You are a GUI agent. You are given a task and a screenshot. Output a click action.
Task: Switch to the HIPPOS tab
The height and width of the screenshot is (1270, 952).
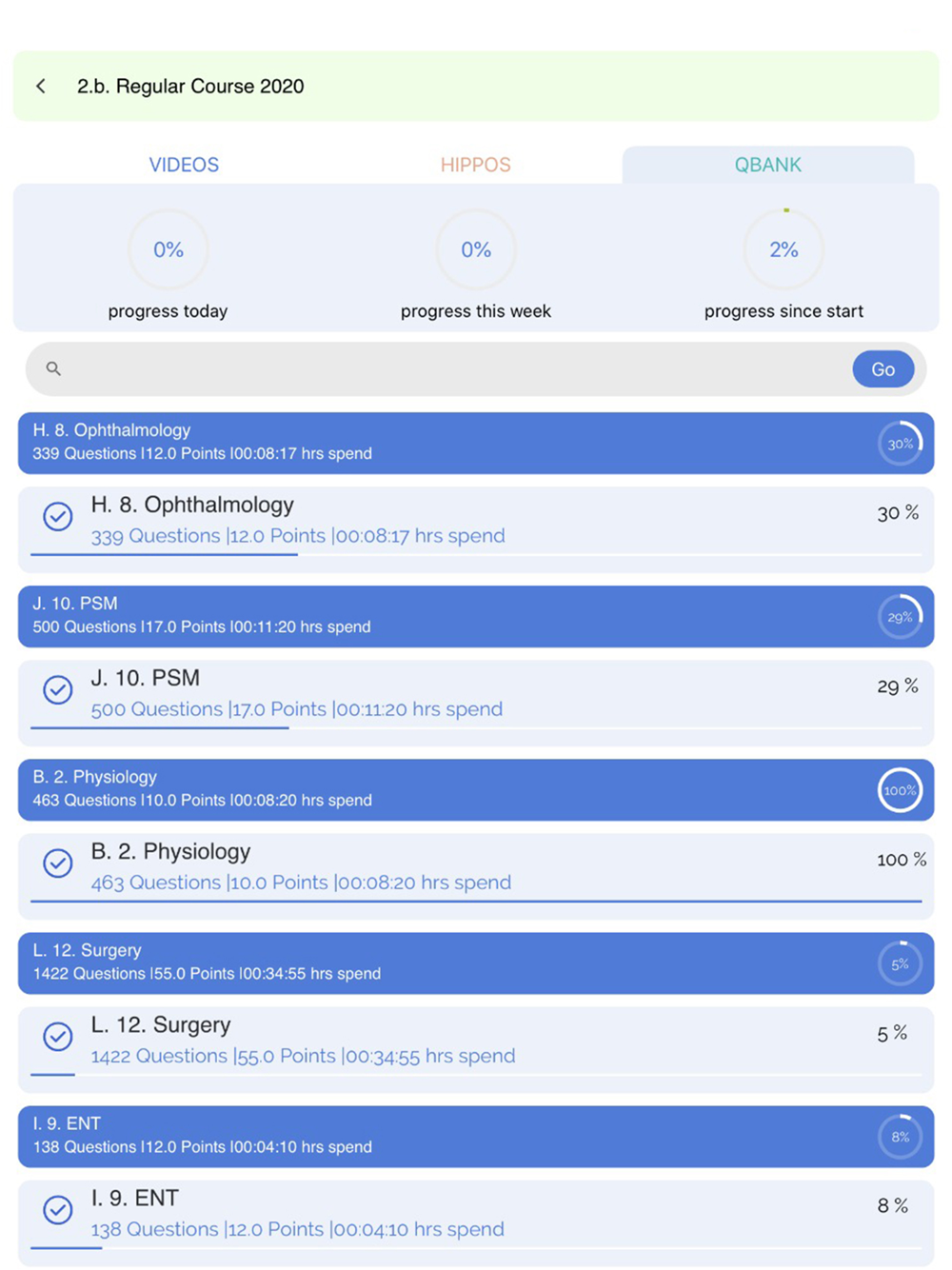476,165
